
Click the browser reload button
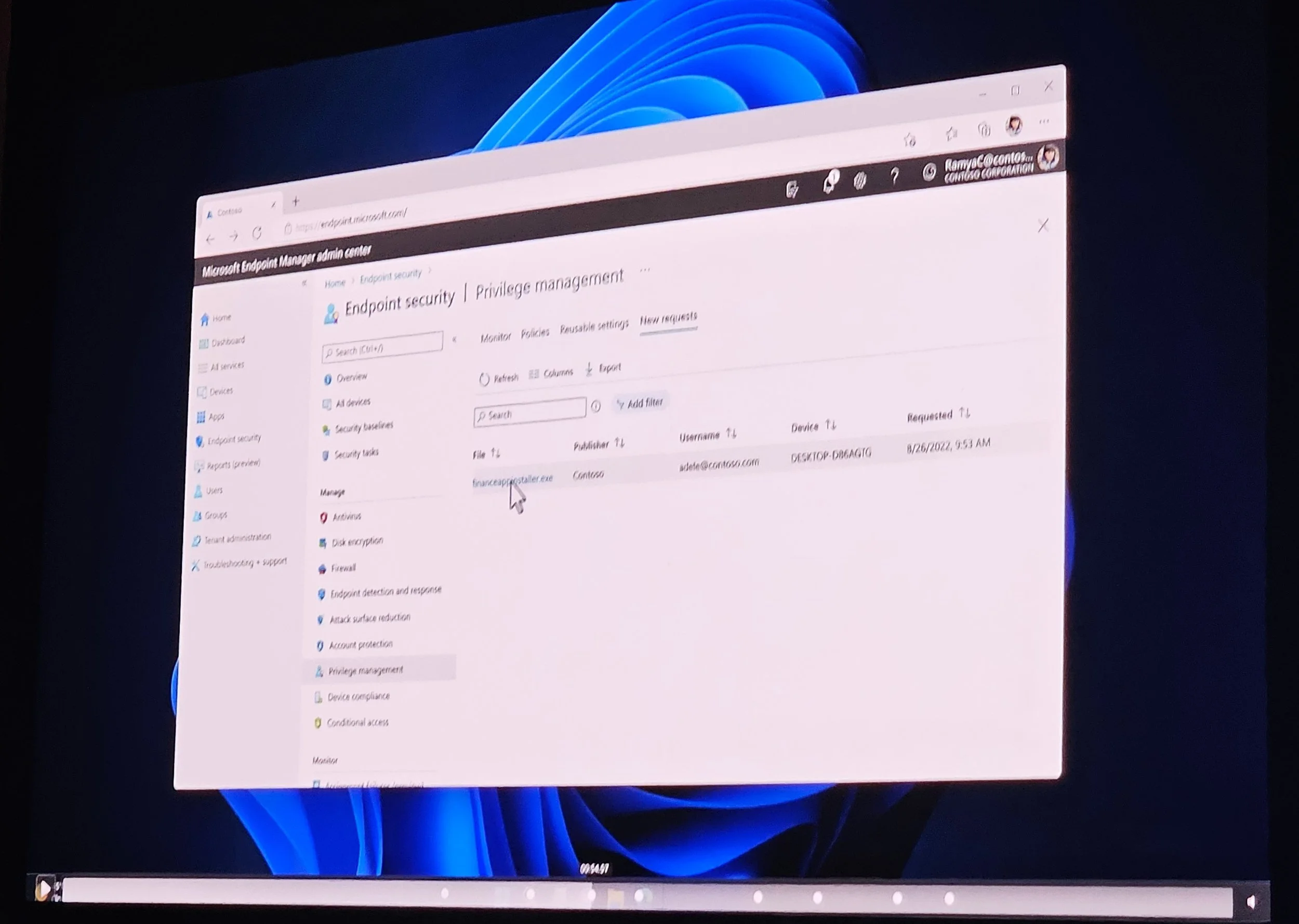coord(257,233)
